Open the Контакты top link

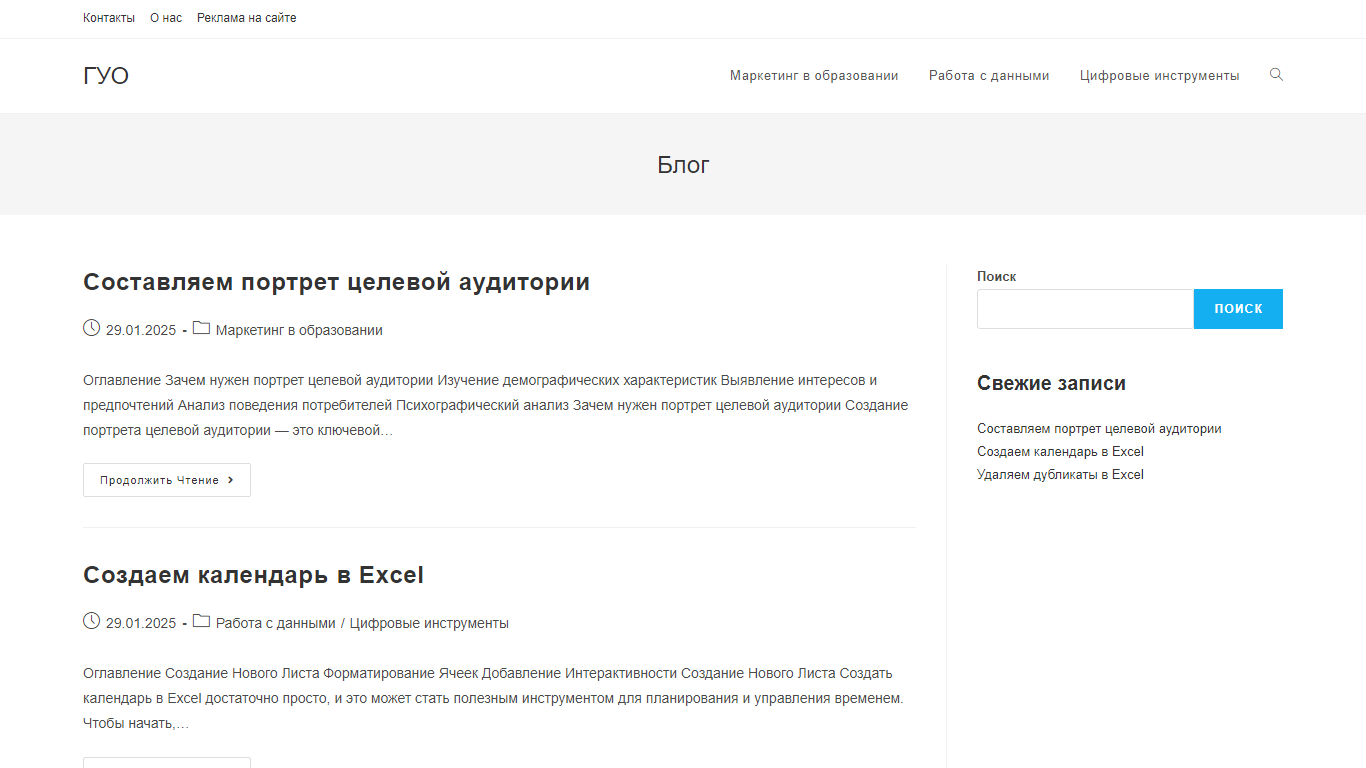pyautogui.click(x=109, y=18)
